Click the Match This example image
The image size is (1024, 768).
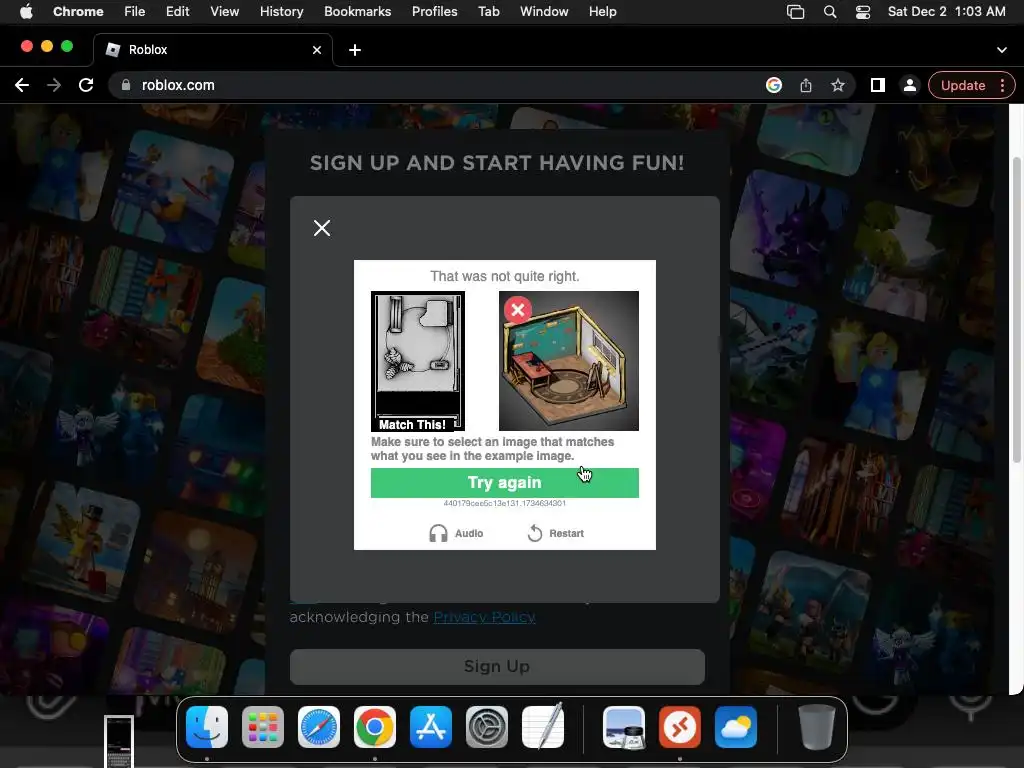pyautogui.click(x=418, y=361)
